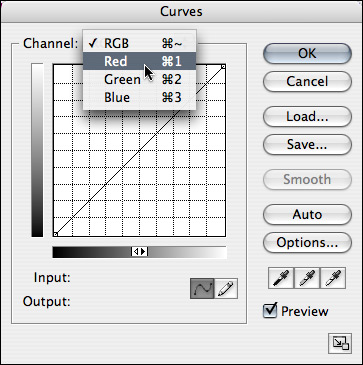The image size is (363, 365).
Task: Select the gray point eyedropper
Action: click(x=307, y=278)
